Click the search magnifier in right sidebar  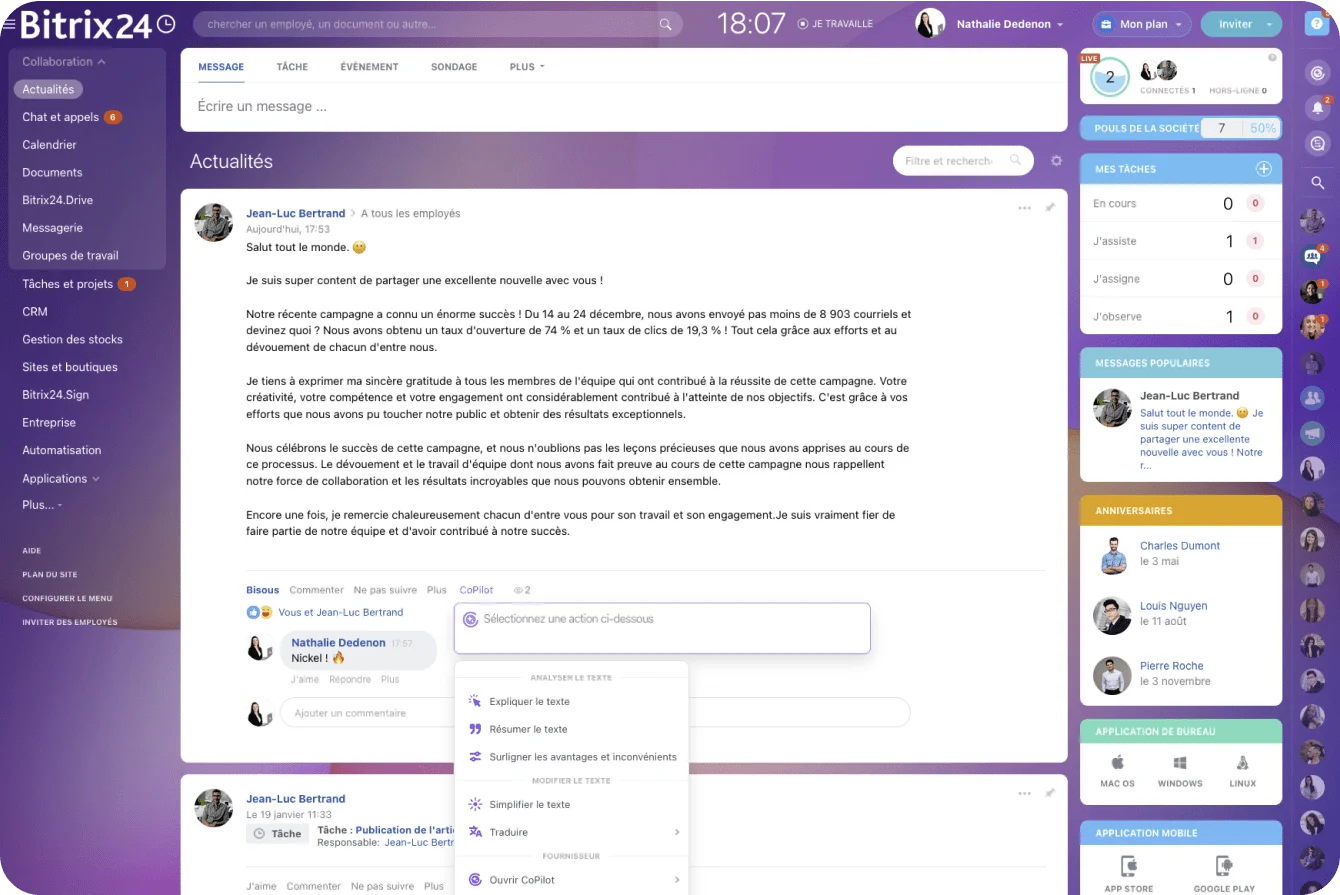pyautogui.click(x=1318, y=182)
